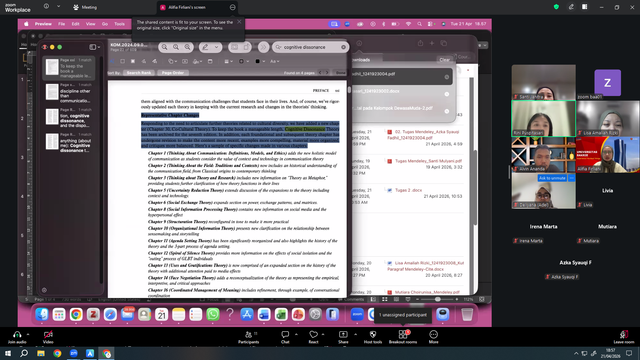Click Done in the search bar
640x360 pixels.
[x=340, y=73]
